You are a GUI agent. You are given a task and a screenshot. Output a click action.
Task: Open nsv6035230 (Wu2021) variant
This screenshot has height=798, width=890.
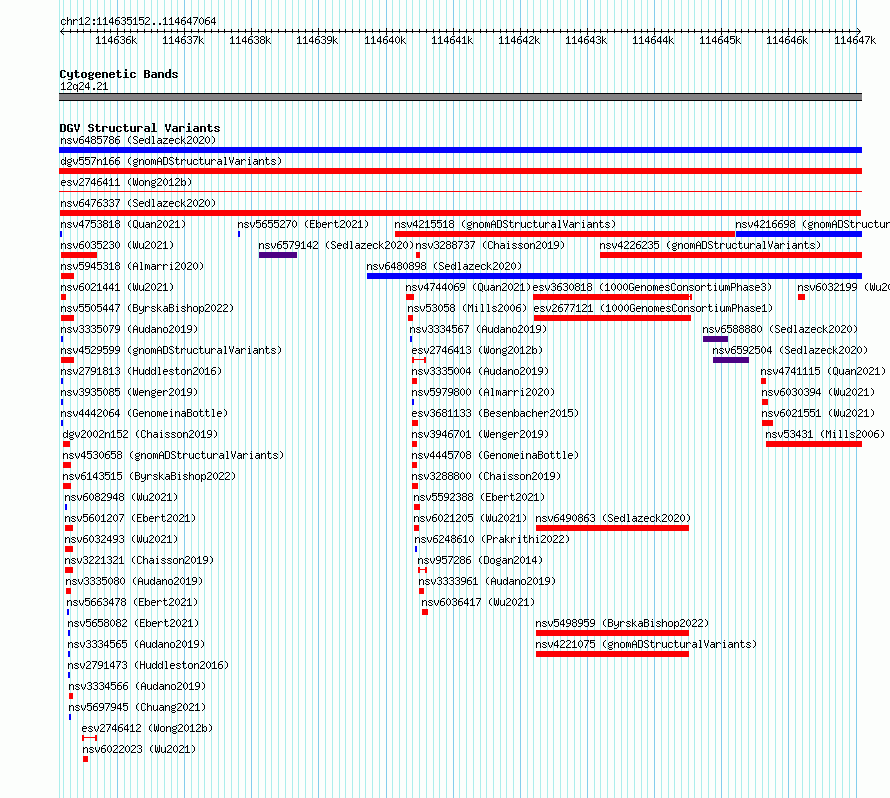(117, 245)
